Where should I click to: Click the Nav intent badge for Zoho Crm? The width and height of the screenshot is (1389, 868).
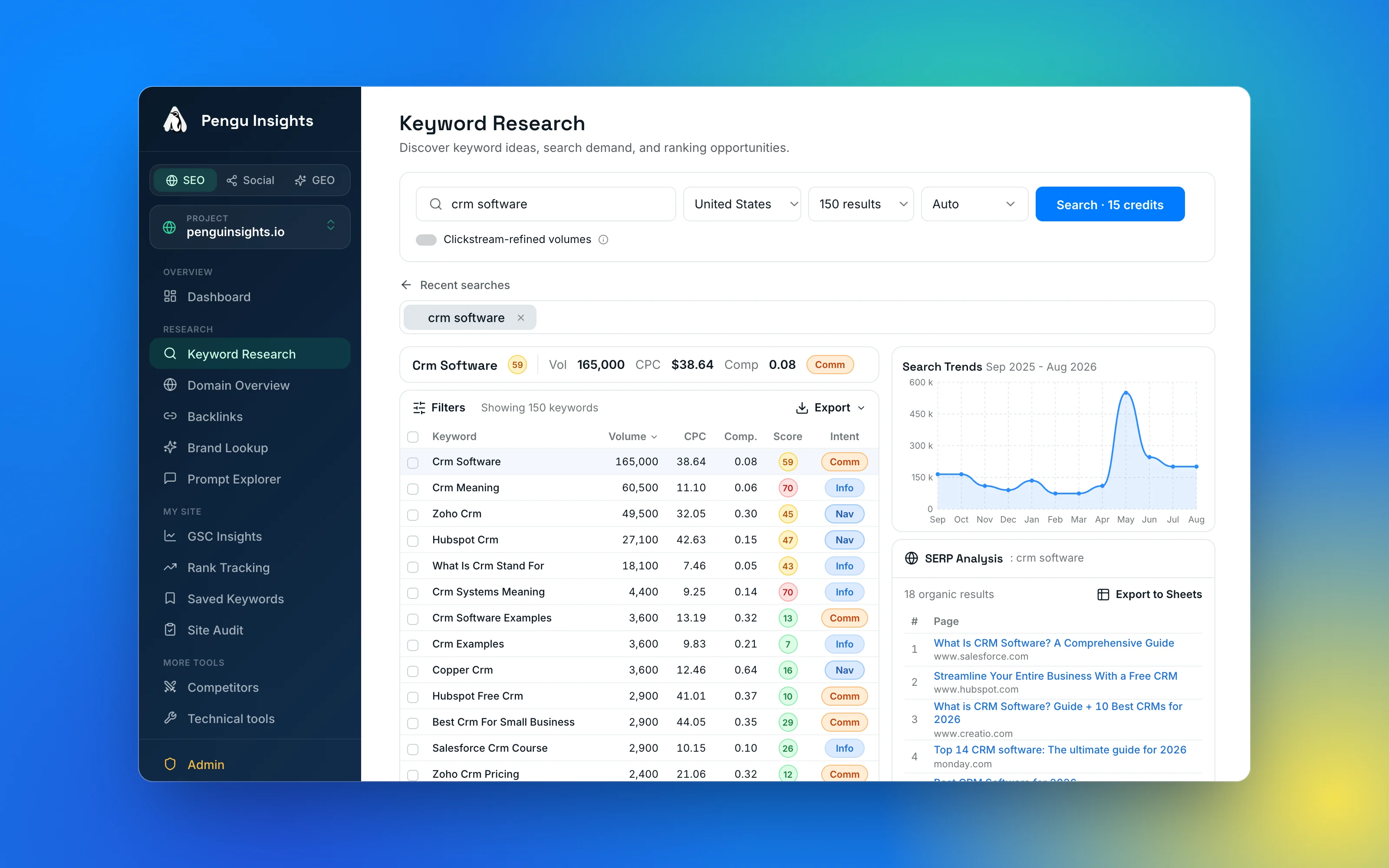844,514
